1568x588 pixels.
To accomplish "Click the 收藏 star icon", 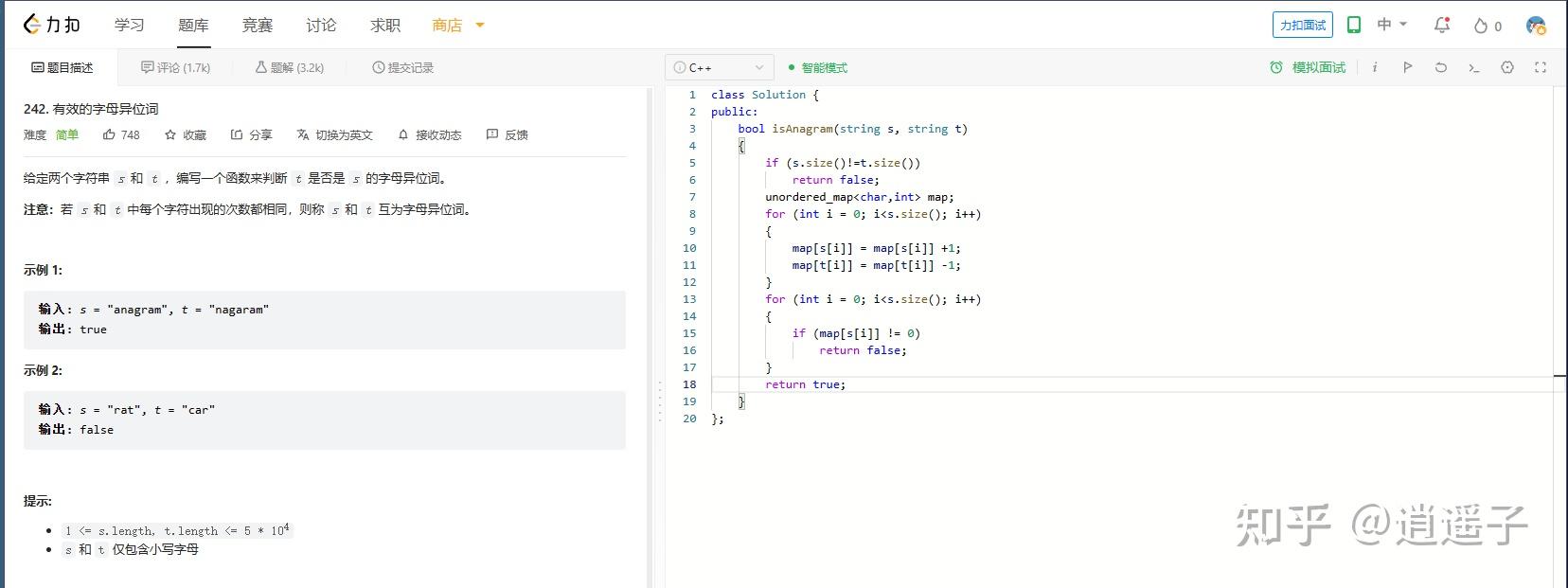I will click(186, 134).
